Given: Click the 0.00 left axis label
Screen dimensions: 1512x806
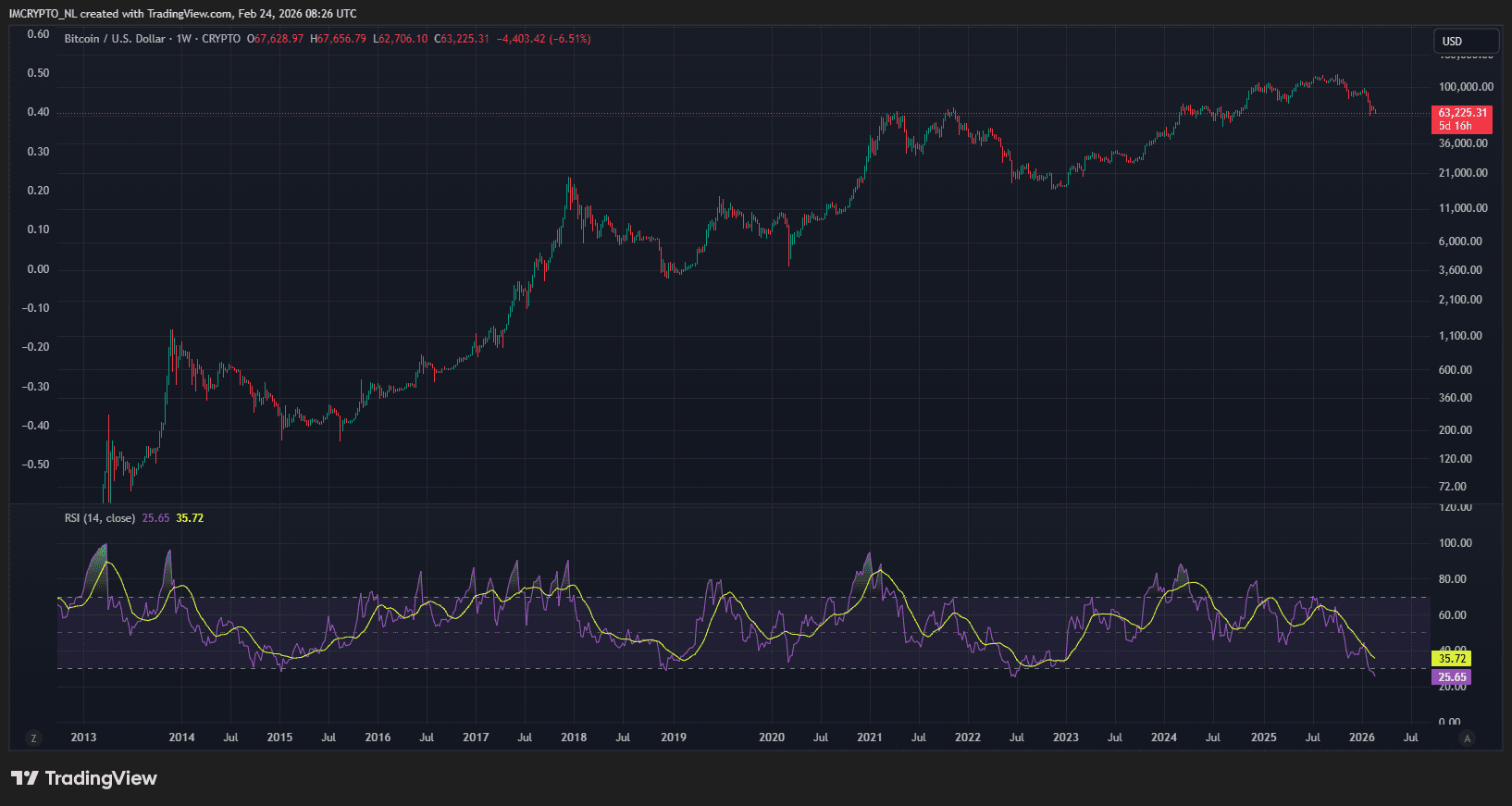Looking at the screenshot, I should click(38, 269).
